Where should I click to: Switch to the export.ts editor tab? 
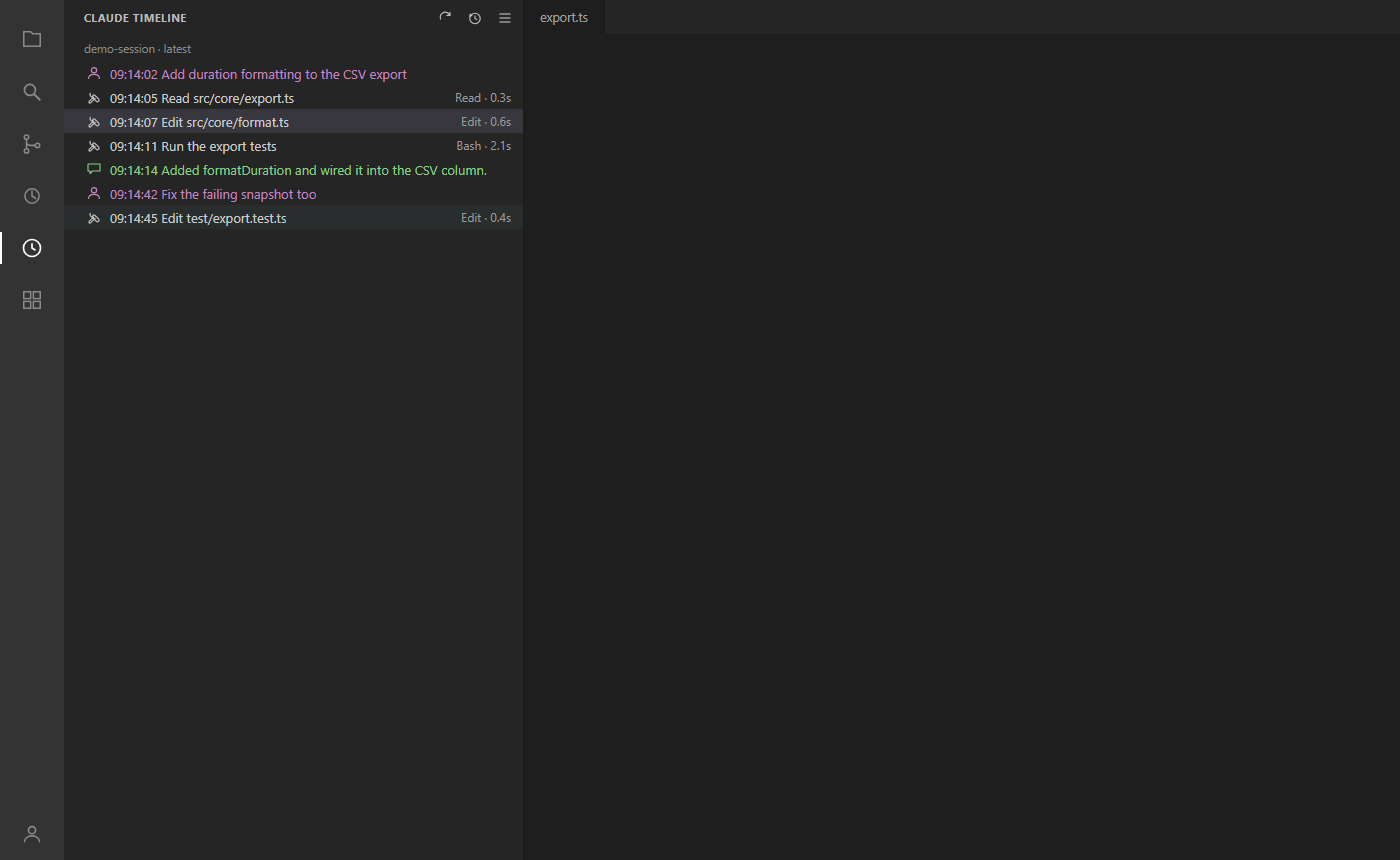point(564,17)
